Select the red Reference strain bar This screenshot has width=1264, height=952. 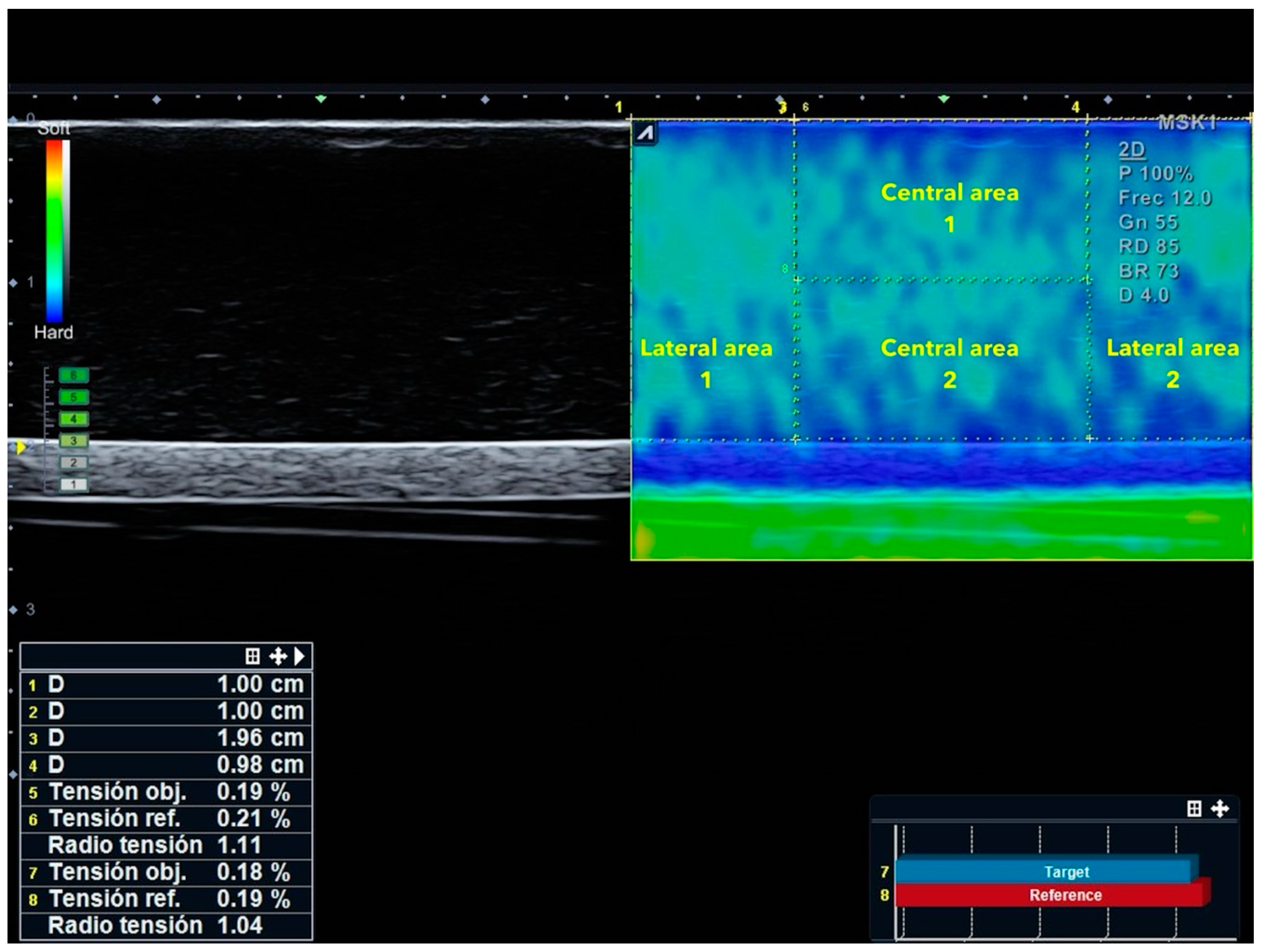click(1050, 895)
